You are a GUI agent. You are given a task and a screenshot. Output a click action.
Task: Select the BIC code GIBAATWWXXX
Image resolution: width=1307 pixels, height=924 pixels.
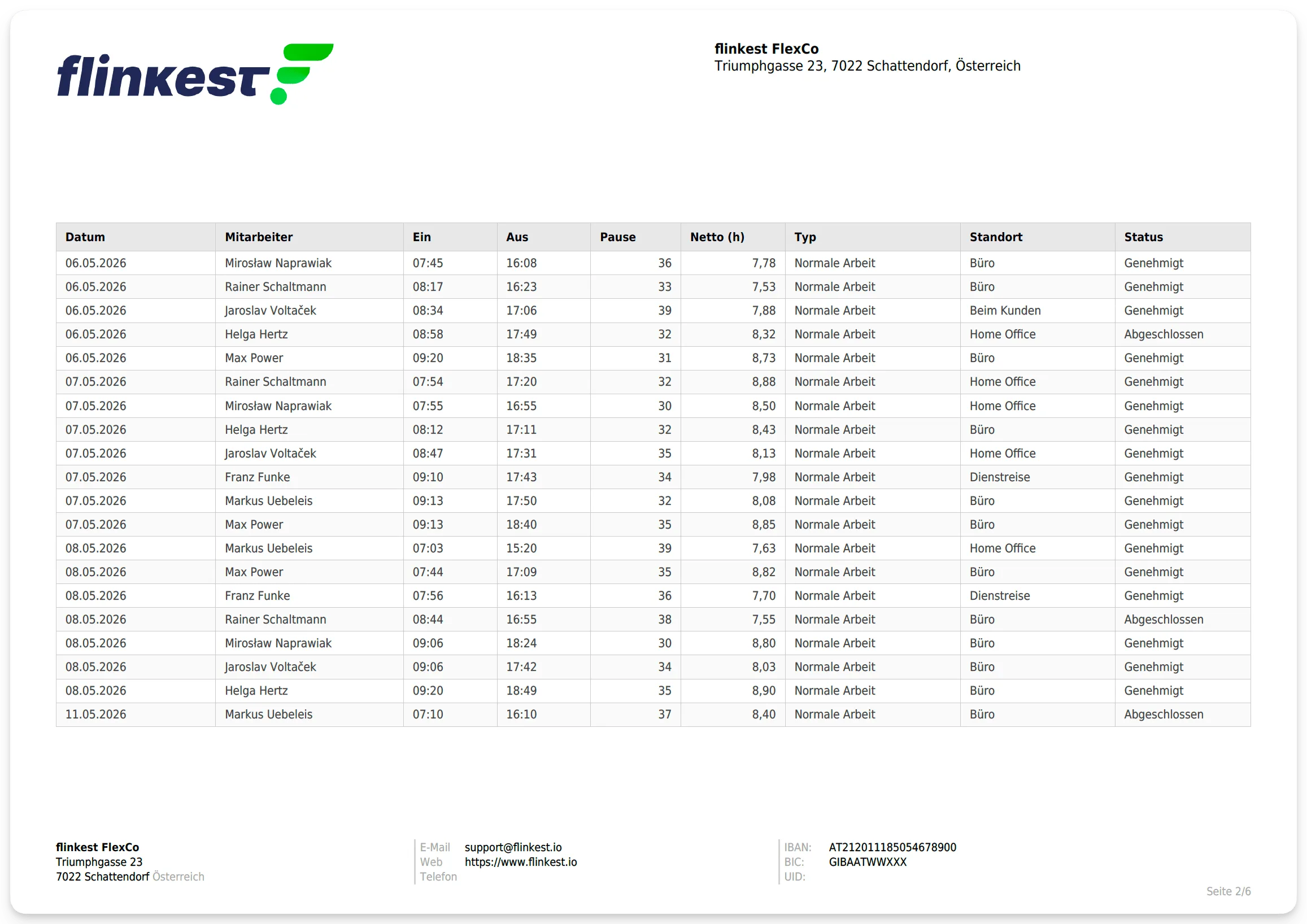(867, 862)
